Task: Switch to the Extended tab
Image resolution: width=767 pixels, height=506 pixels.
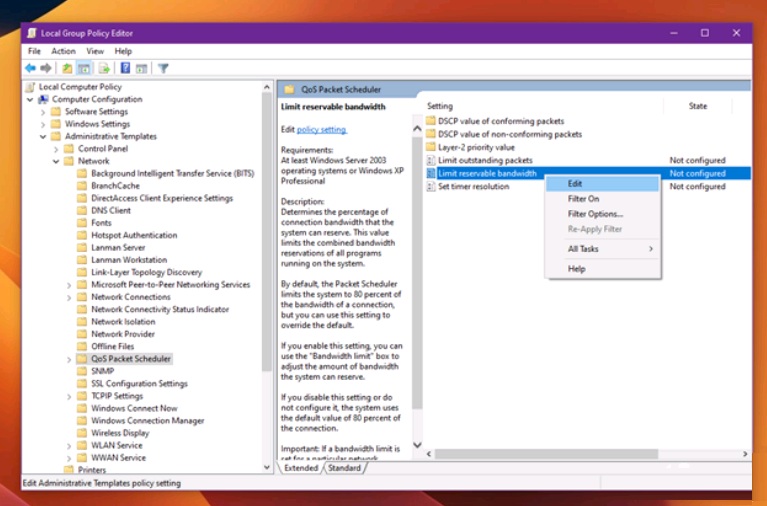Action: (301, 468)
